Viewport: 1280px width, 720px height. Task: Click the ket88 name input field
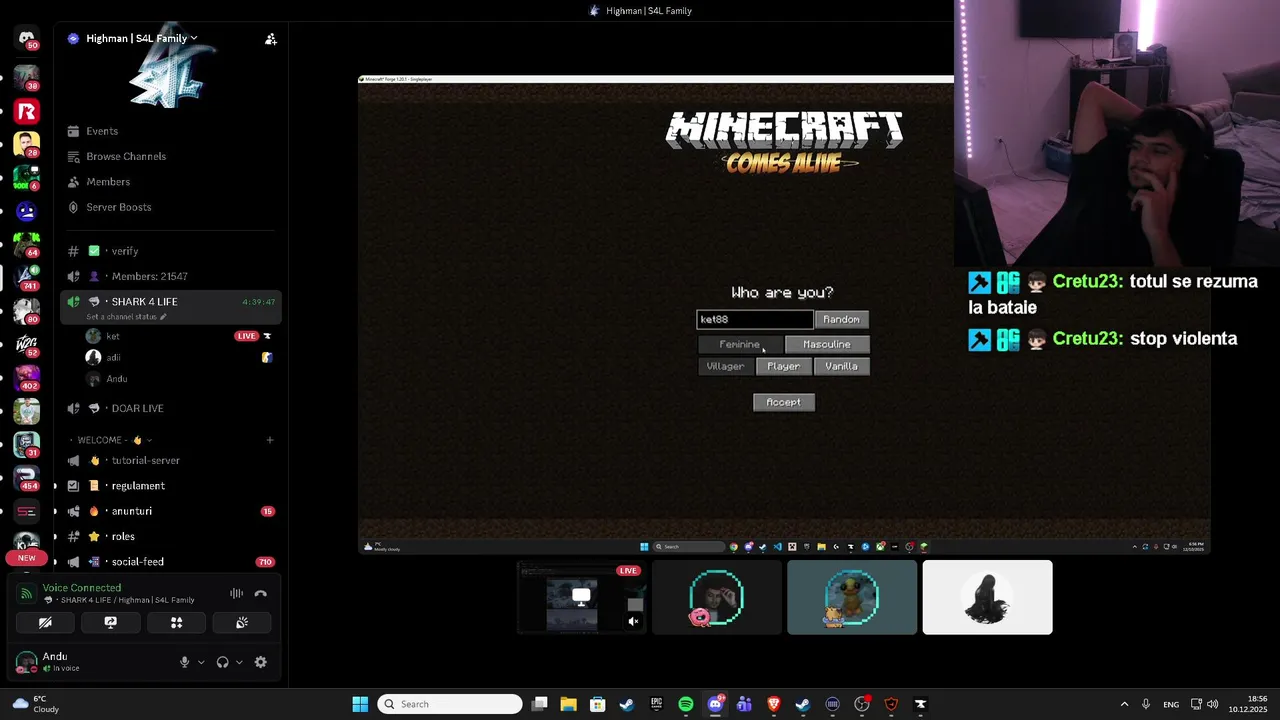(755, 319)
